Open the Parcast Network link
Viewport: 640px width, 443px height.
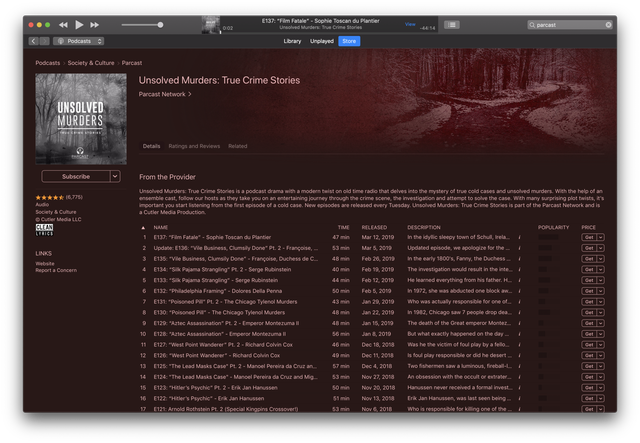click(x=165, y=94)
